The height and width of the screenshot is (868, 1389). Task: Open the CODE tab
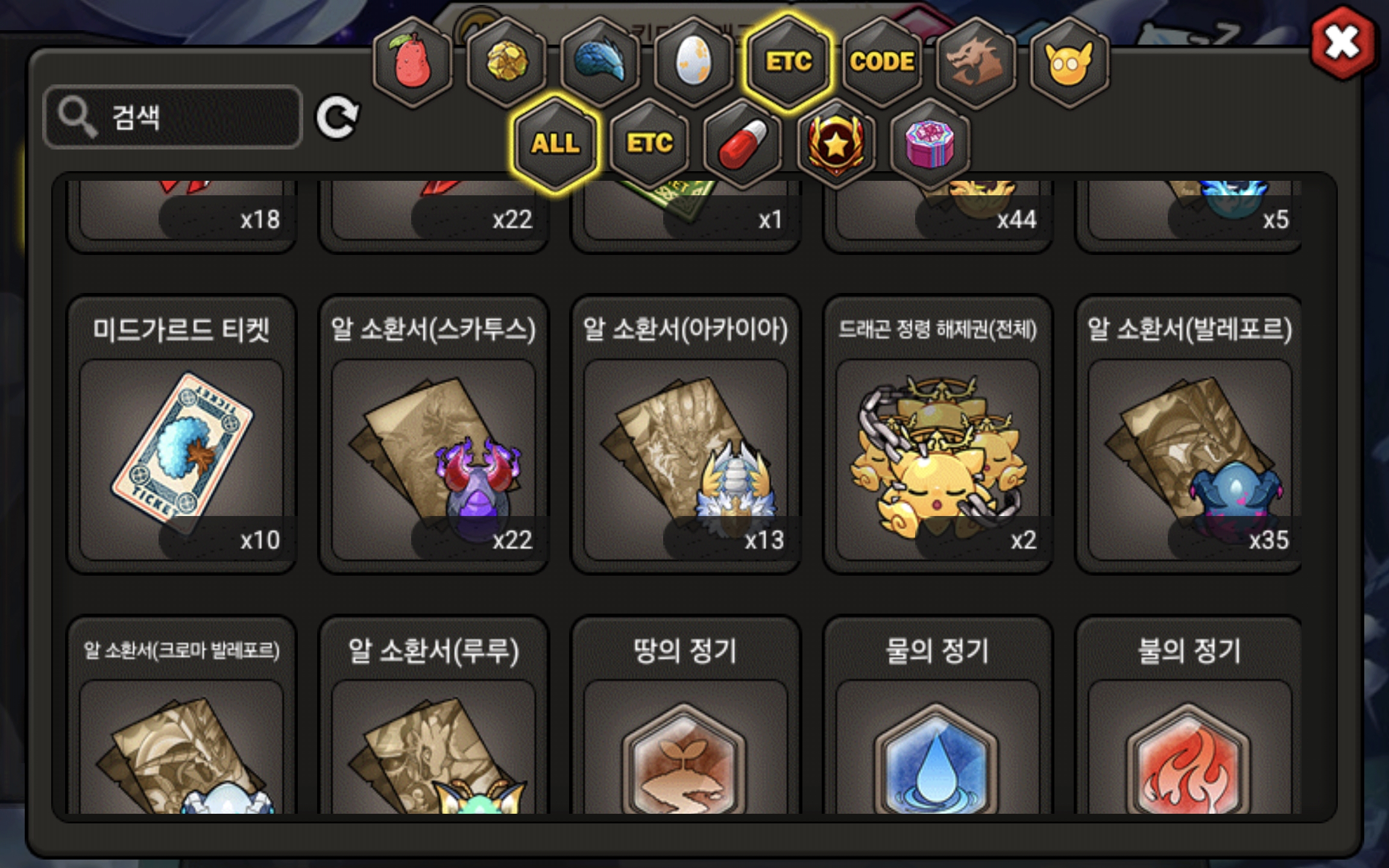pos(883,62)
